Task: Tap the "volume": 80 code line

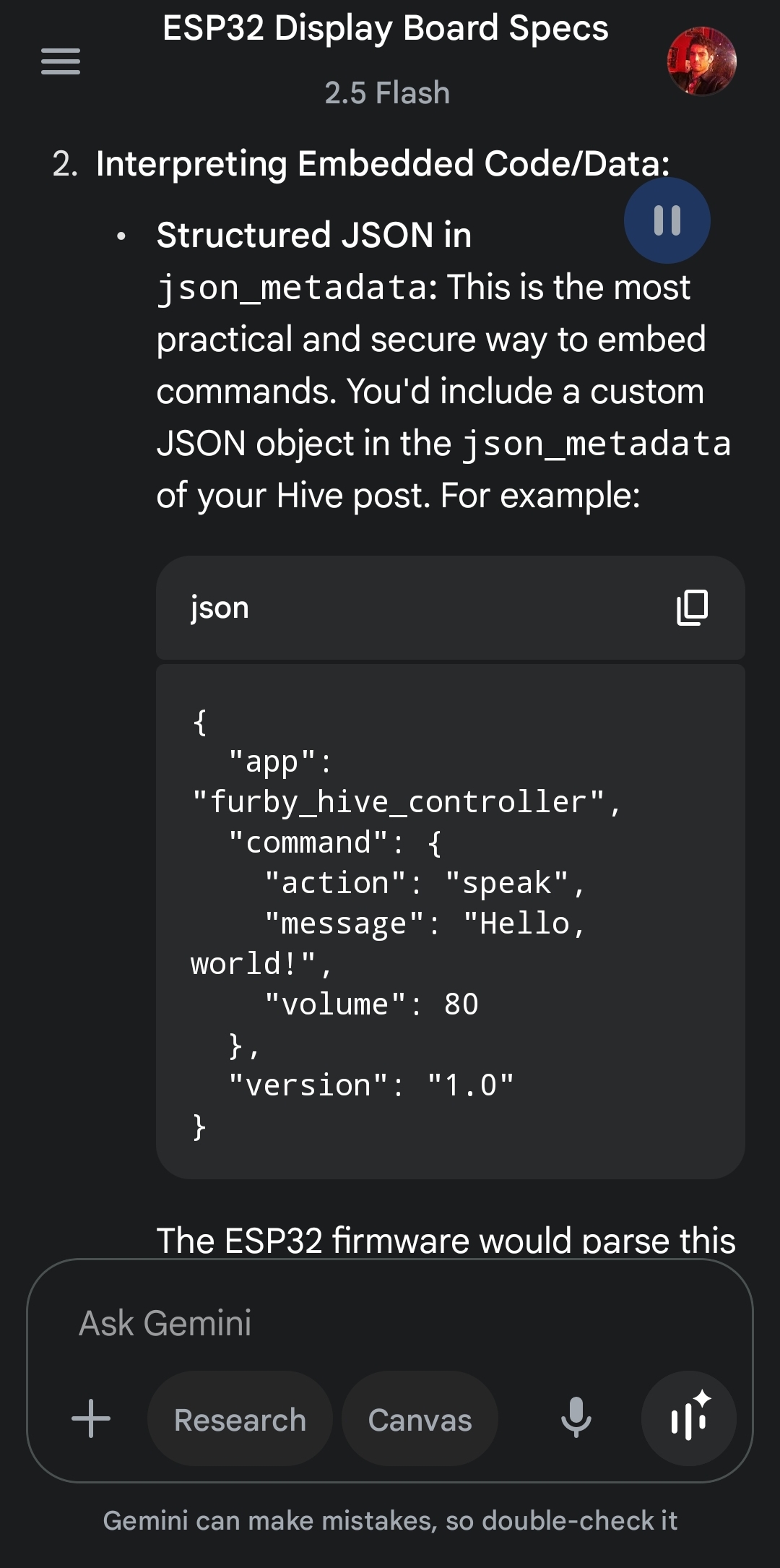Action: pos(371,1004)
